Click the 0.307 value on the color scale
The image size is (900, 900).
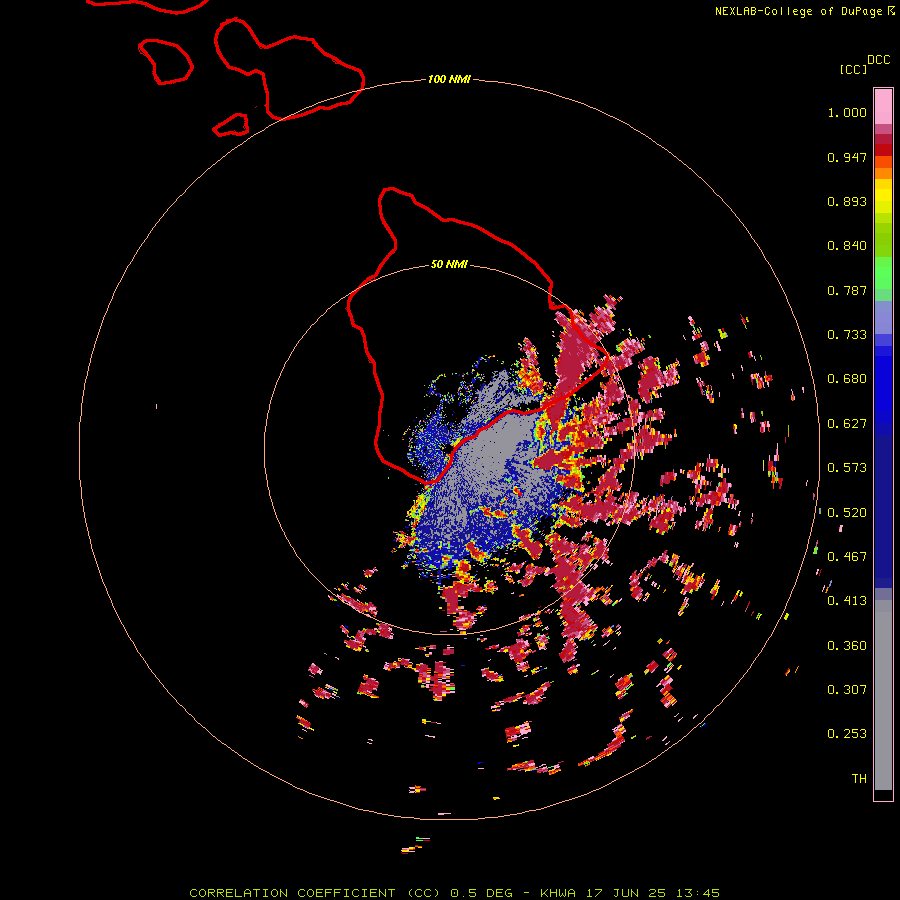click(847, 690)
